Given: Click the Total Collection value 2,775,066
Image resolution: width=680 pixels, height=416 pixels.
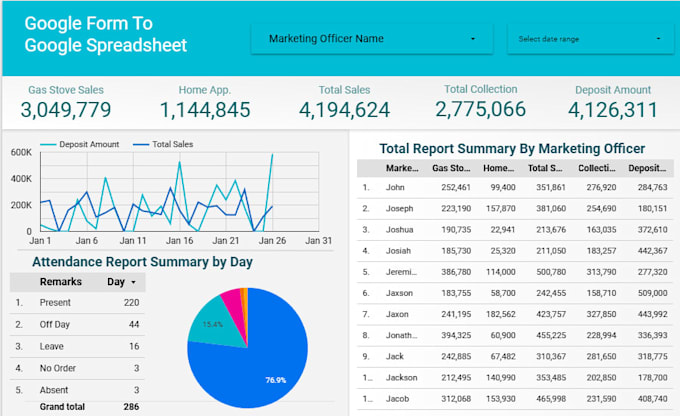Looking at the screenshot, I should point(481,109).
